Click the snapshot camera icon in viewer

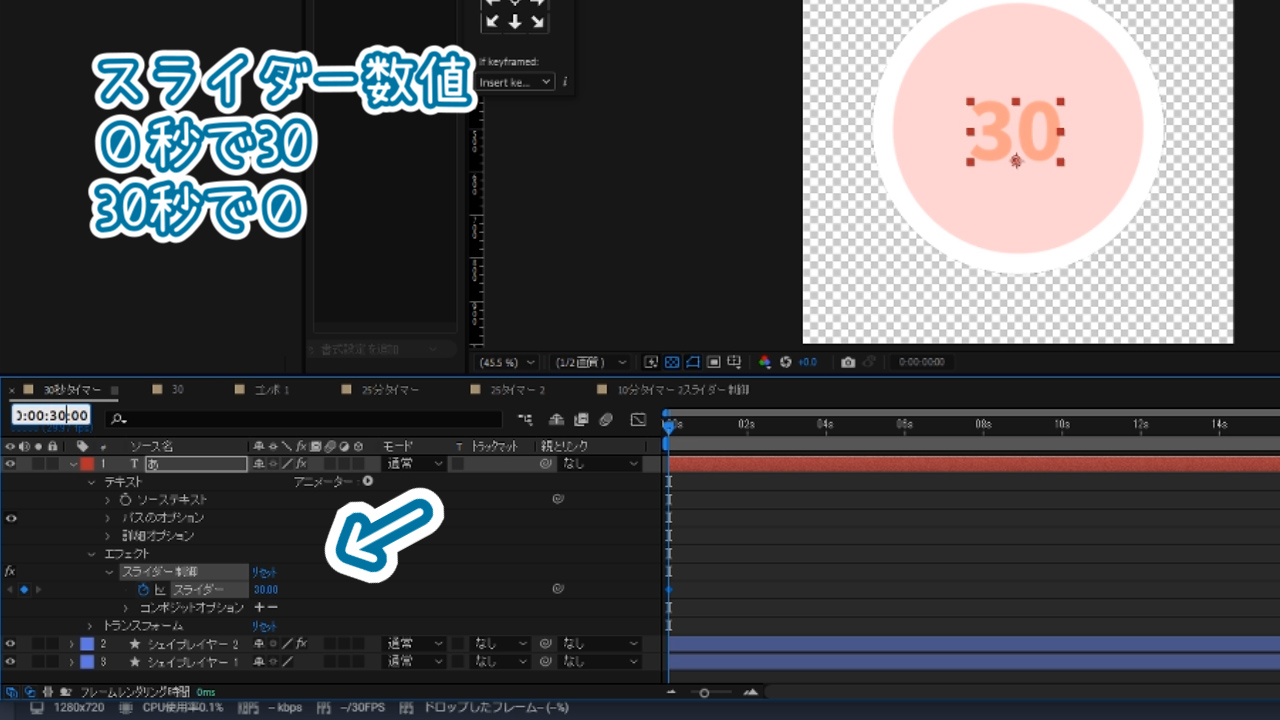pyautogui.click(x=848, y=362)
